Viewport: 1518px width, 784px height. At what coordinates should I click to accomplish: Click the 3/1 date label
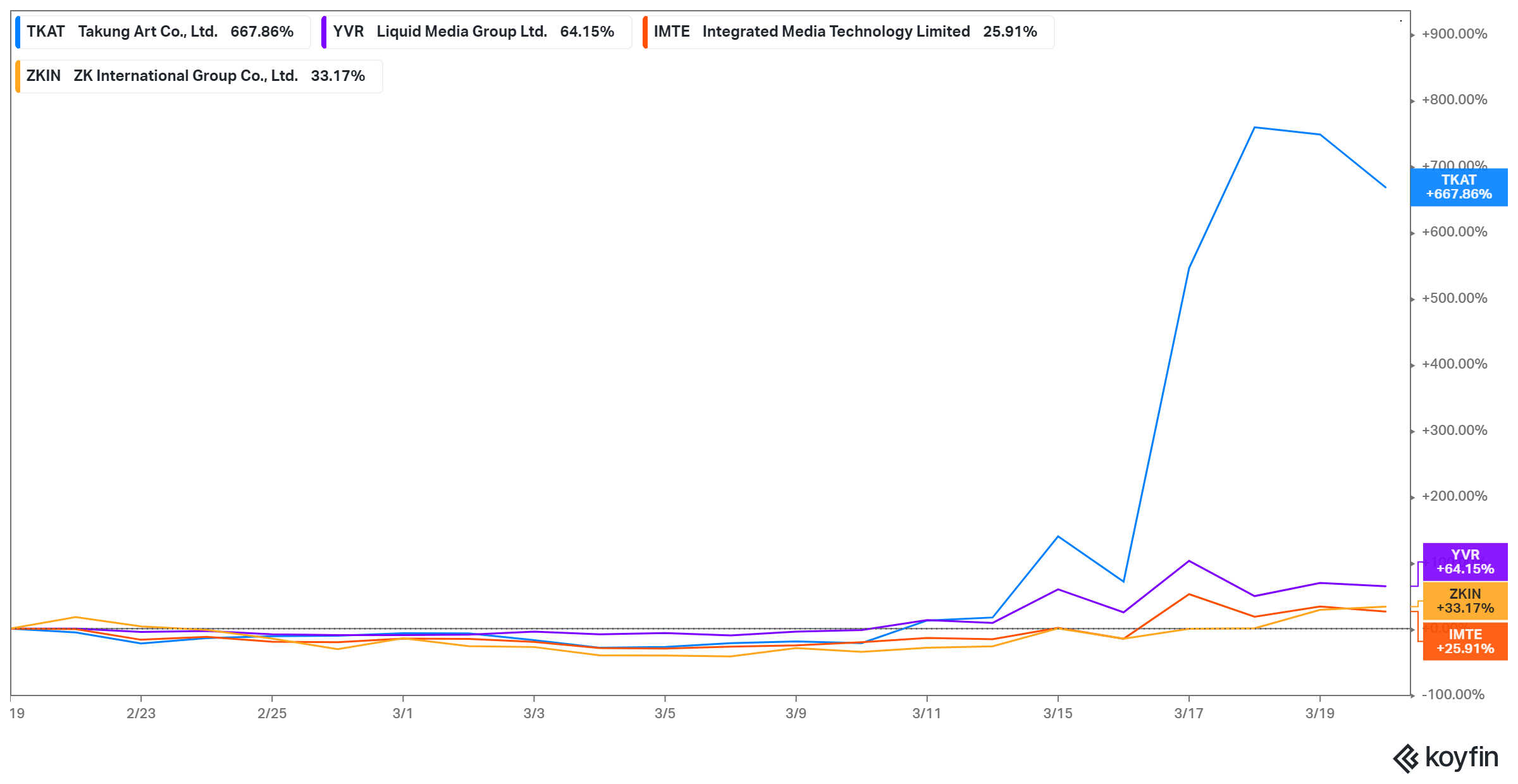[x=403, y=714]
